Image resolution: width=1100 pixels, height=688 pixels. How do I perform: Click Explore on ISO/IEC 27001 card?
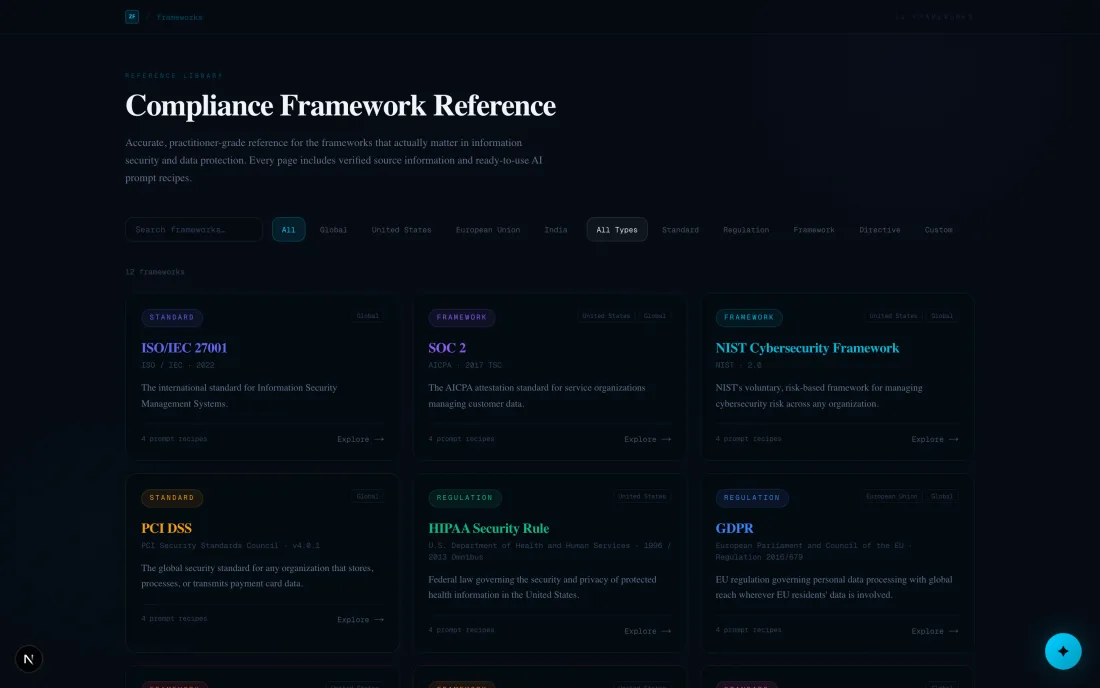[x=360, y=439]
